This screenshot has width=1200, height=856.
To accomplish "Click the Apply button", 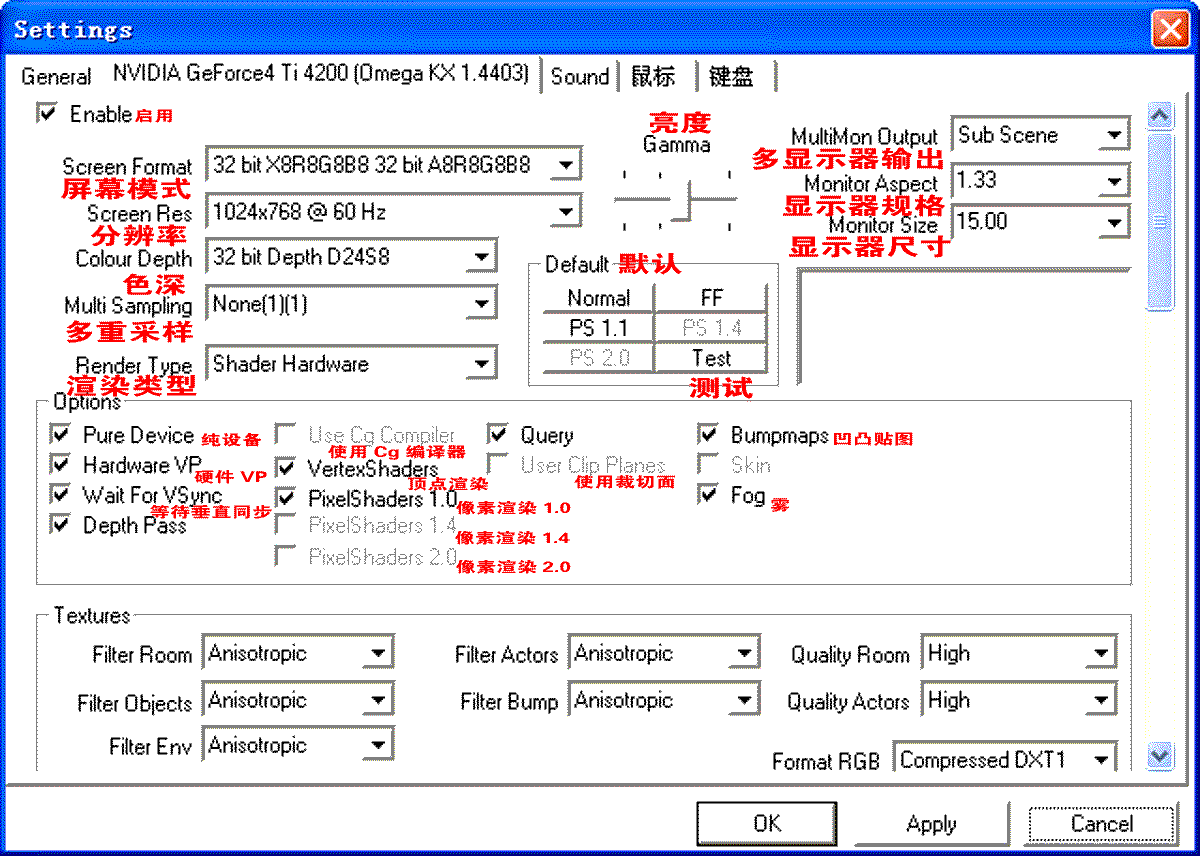I will coord(931,824).
